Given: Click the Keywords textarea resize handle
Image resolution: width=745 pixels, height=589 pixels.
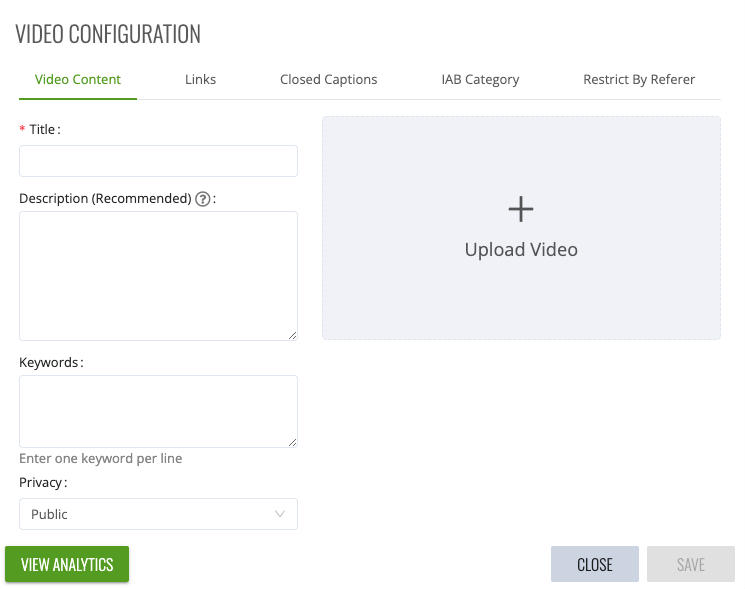Looking at the screenshot, I should [293, 442].
